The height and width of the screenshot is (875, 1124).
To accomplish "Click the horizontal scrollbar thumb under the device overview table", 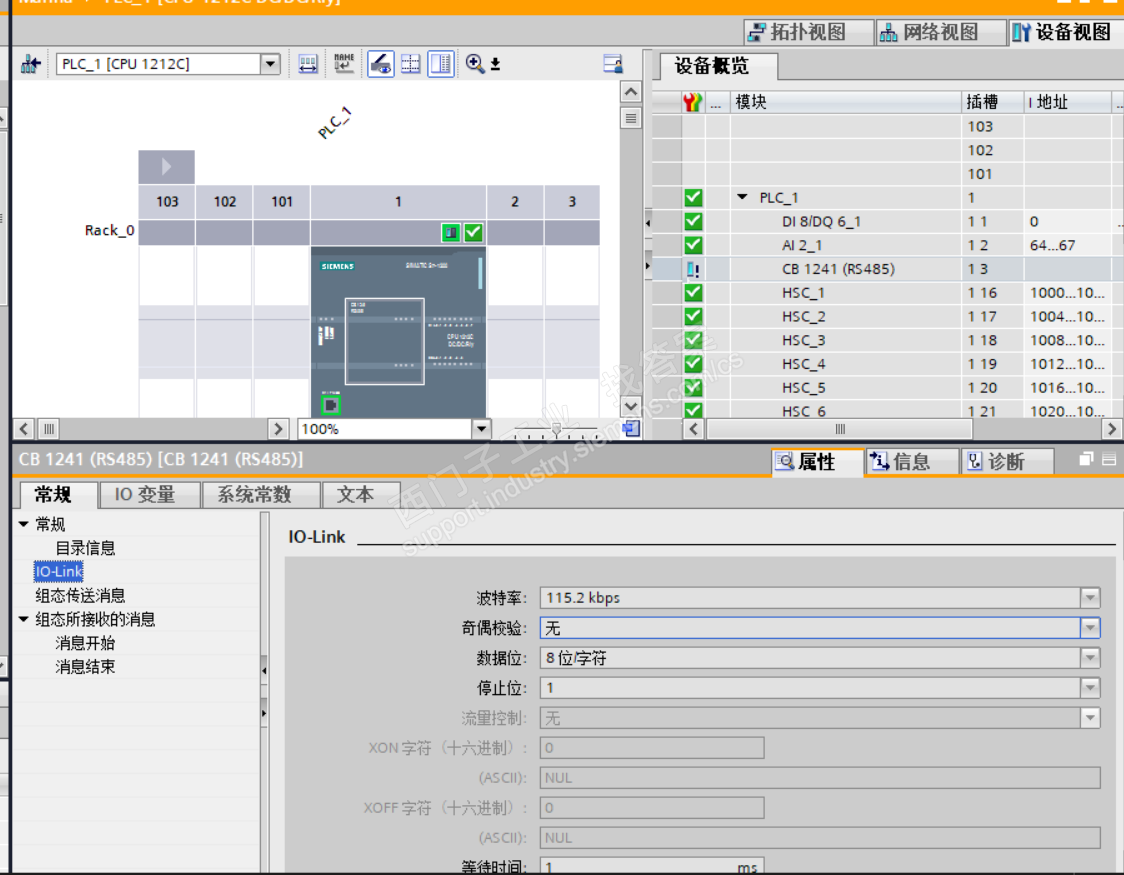I will pos(839,429).
